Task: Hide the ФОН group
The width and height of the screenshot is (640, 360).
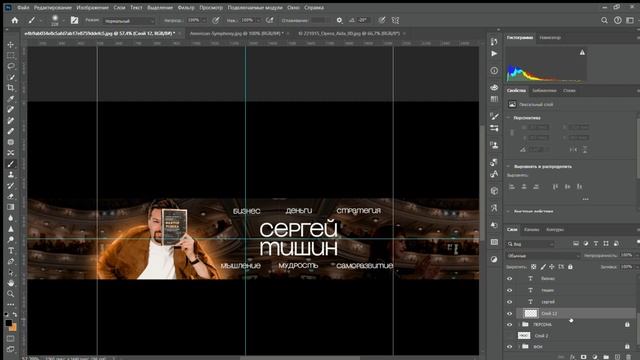Action: (x=509, y=347)
